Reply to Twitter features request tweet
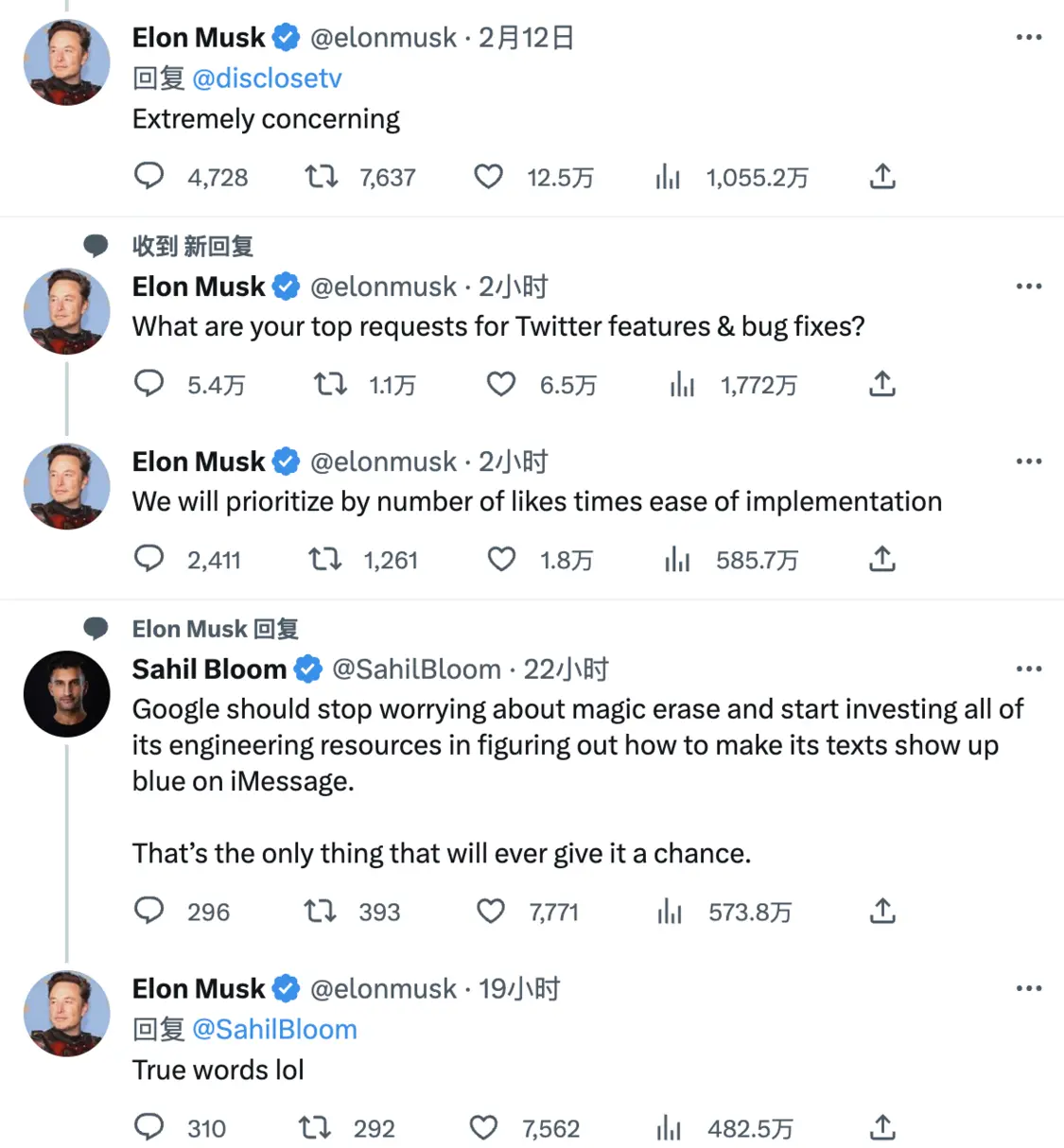The width and height of the screenshot is (1064, 1148). (148, 384)
